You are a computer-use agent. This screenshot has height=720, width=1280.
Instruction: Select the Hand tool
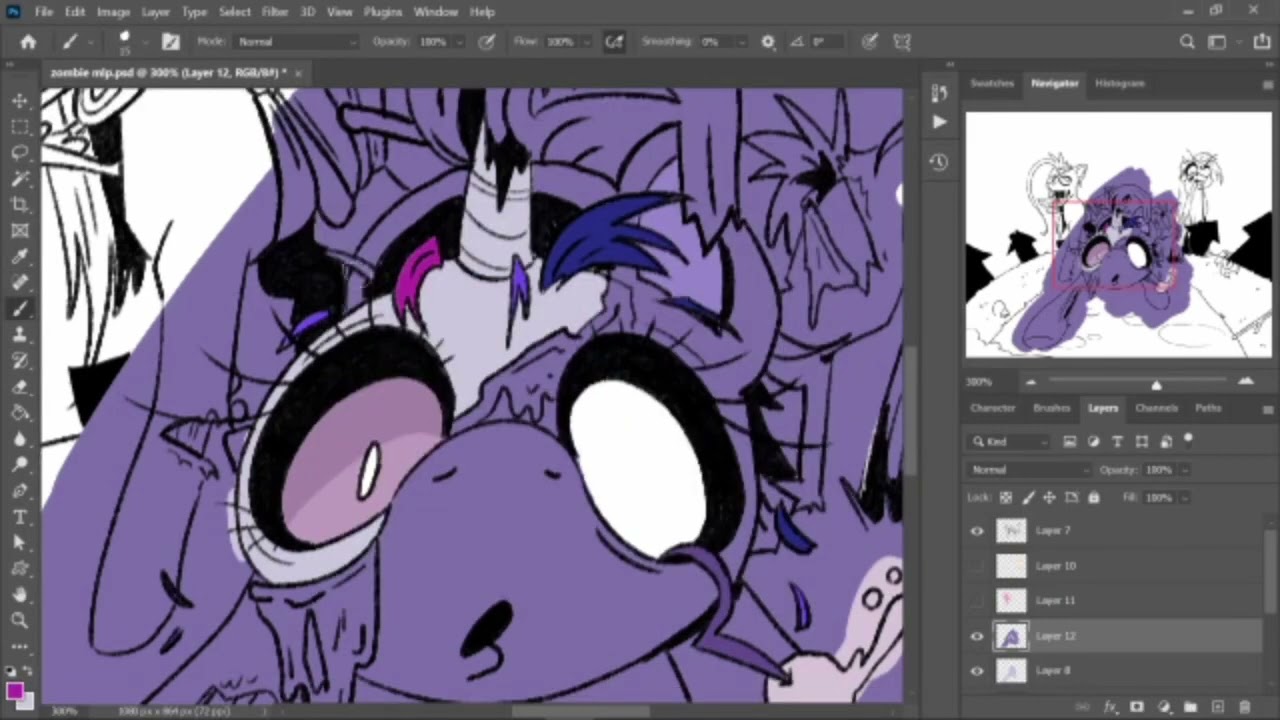point(20,594)
